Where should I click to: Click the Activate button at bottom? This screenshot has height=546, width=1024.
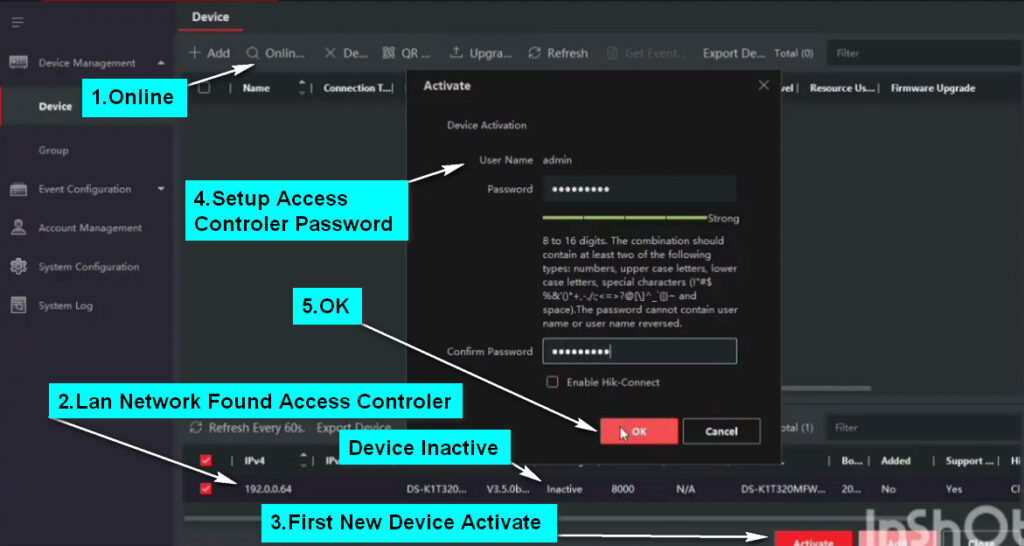813,539
